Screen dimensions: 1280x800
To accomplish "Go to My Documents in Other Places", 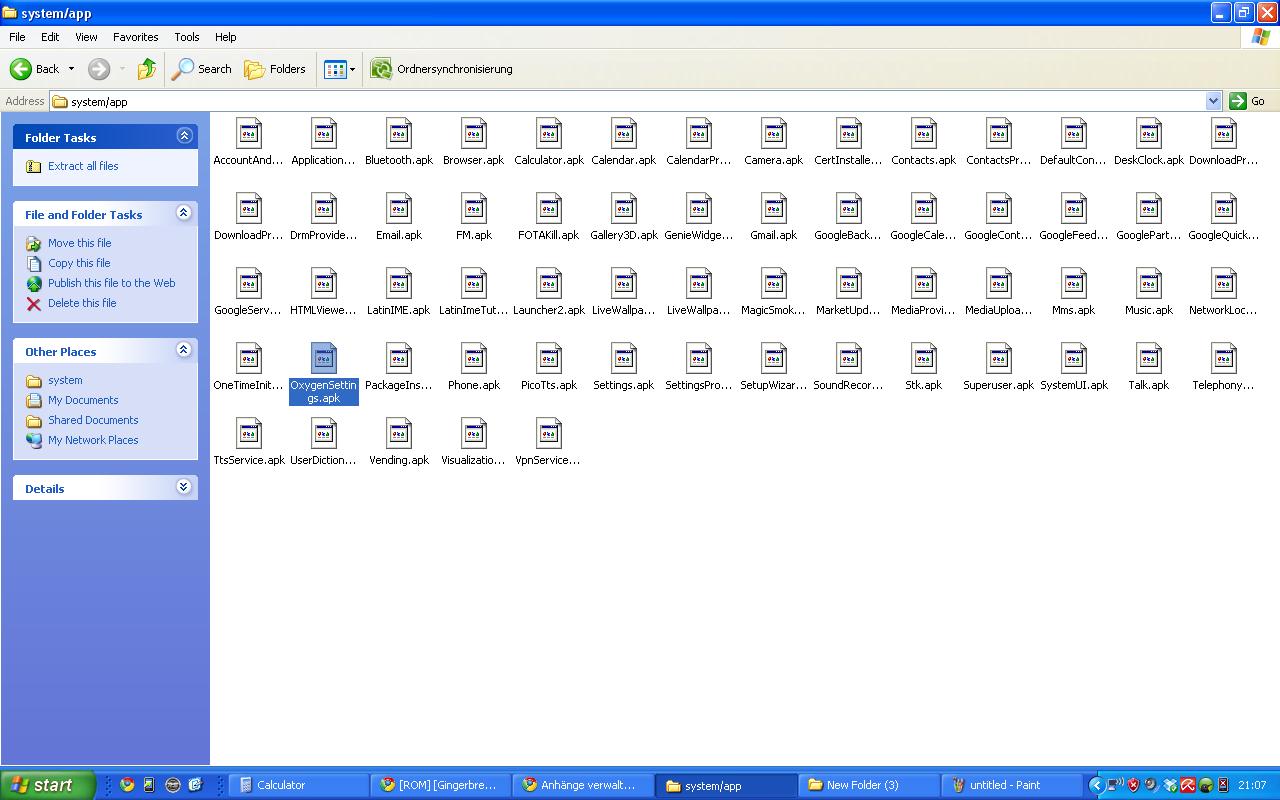I will pos(83,400).
